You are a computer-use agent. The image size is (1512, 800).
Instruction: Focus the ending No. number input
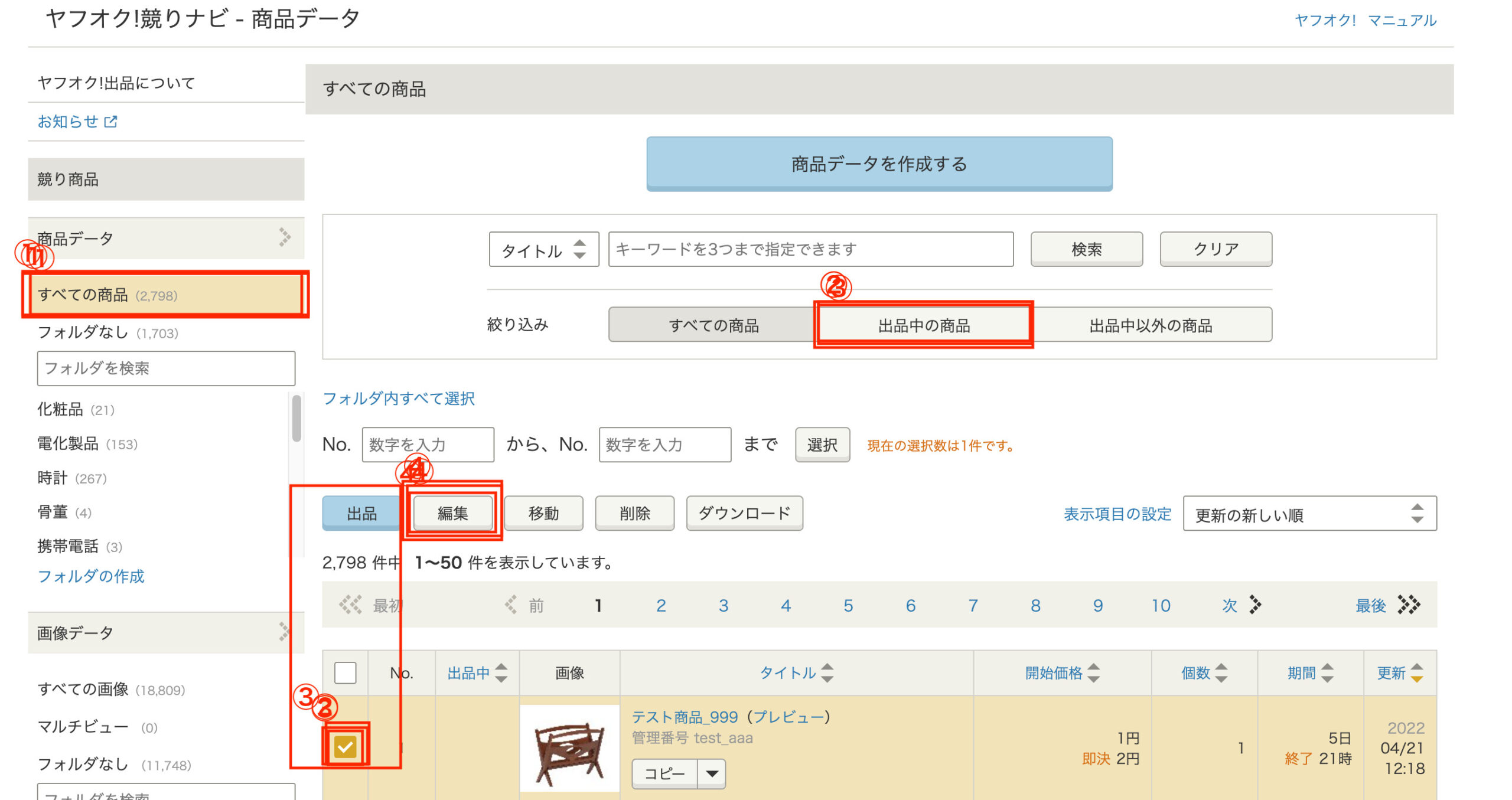(665, 445)
